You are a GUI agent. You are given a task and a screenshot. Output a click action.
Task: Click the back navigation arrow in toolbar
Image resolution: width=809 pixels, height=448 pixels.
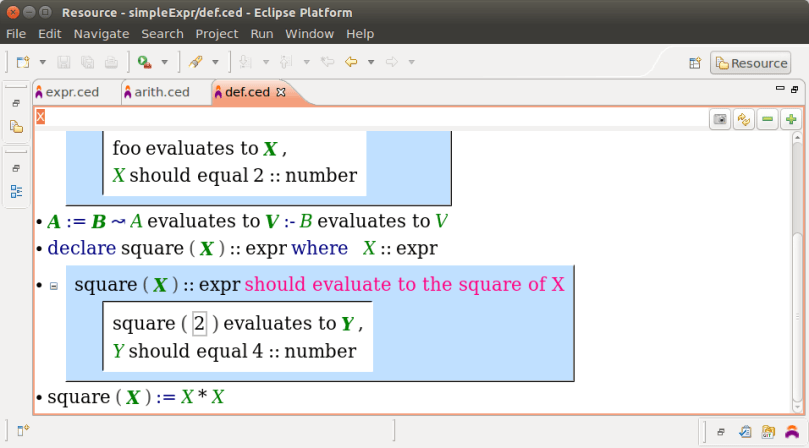[x=351, y=62]
